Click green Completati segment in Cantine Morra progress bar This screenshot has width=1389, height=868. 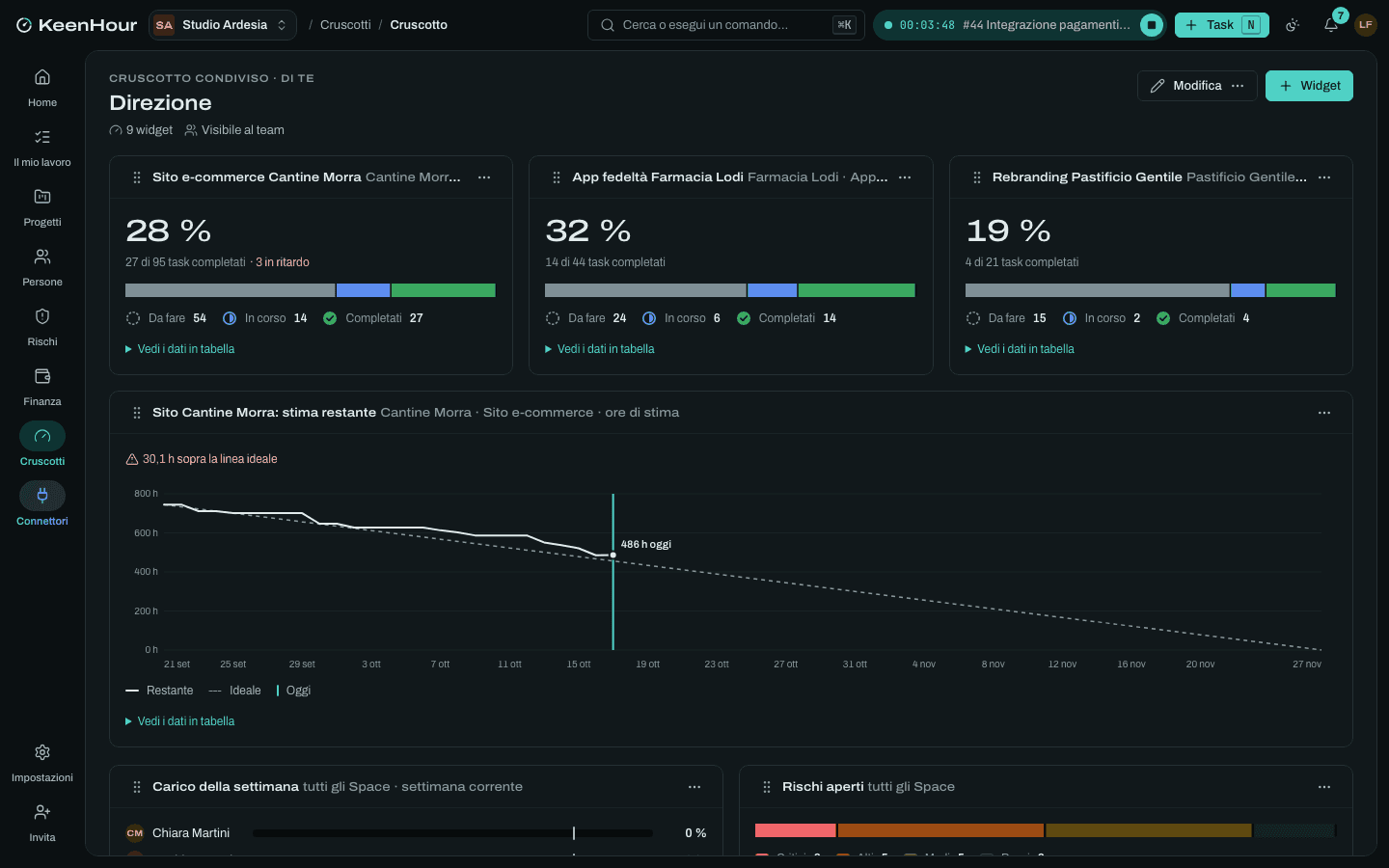pyautogui.click(x=444, y=290)
